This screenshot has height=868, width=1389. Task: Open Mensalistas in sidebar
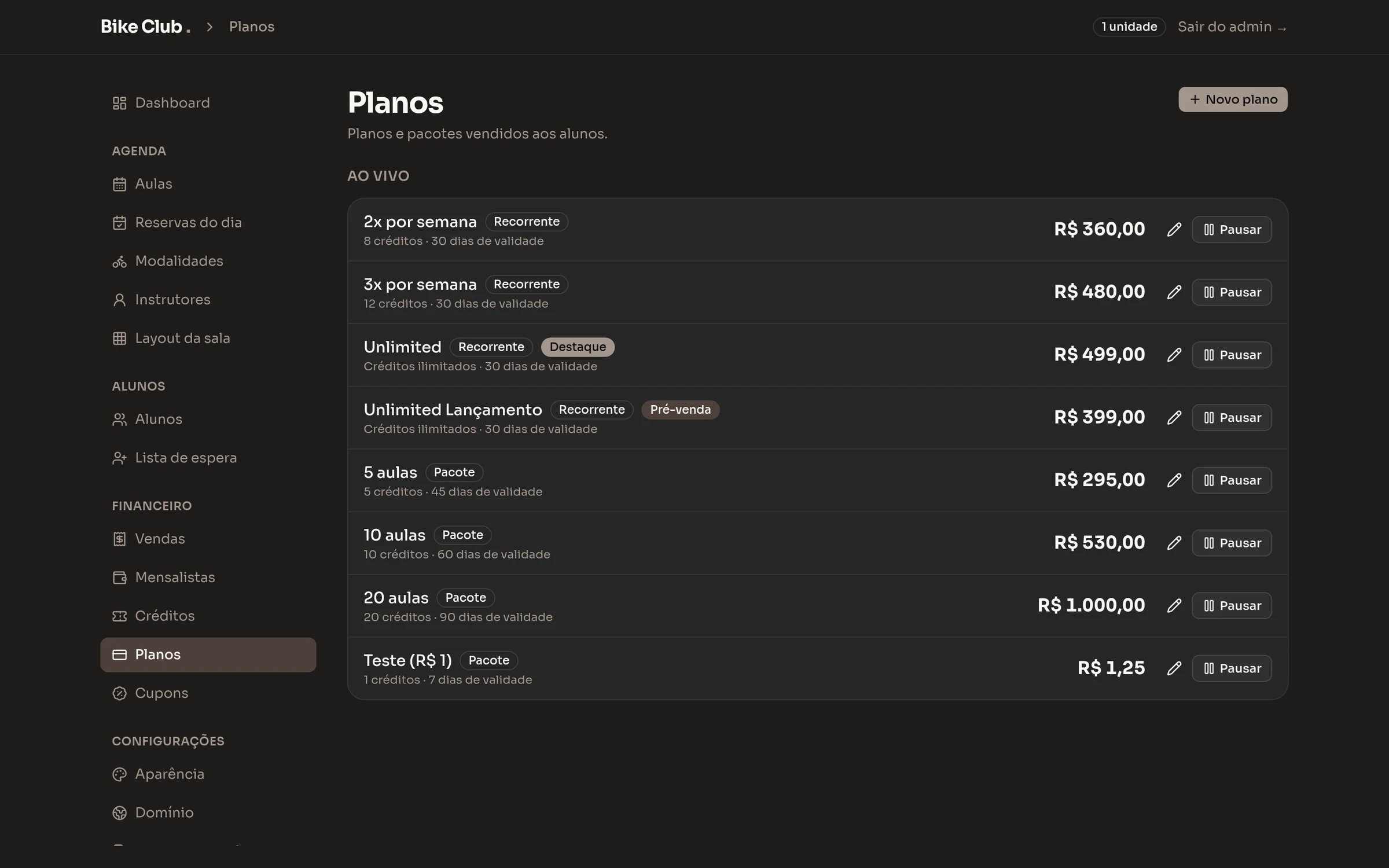click(208, 578)
